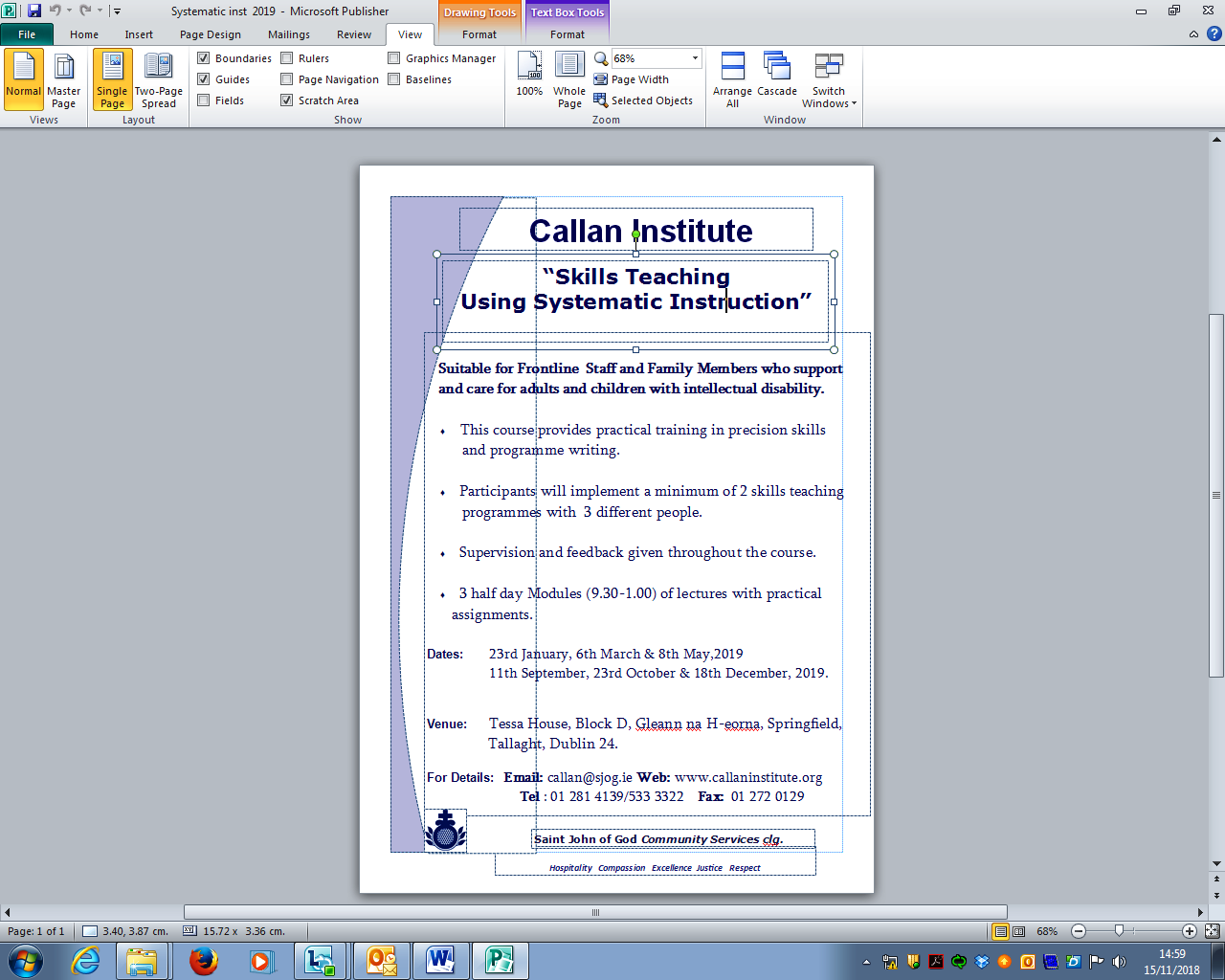The image size is (1225, 980).
Task: Click the vertical scrollbar thumb
Action: coord(1216,496)
